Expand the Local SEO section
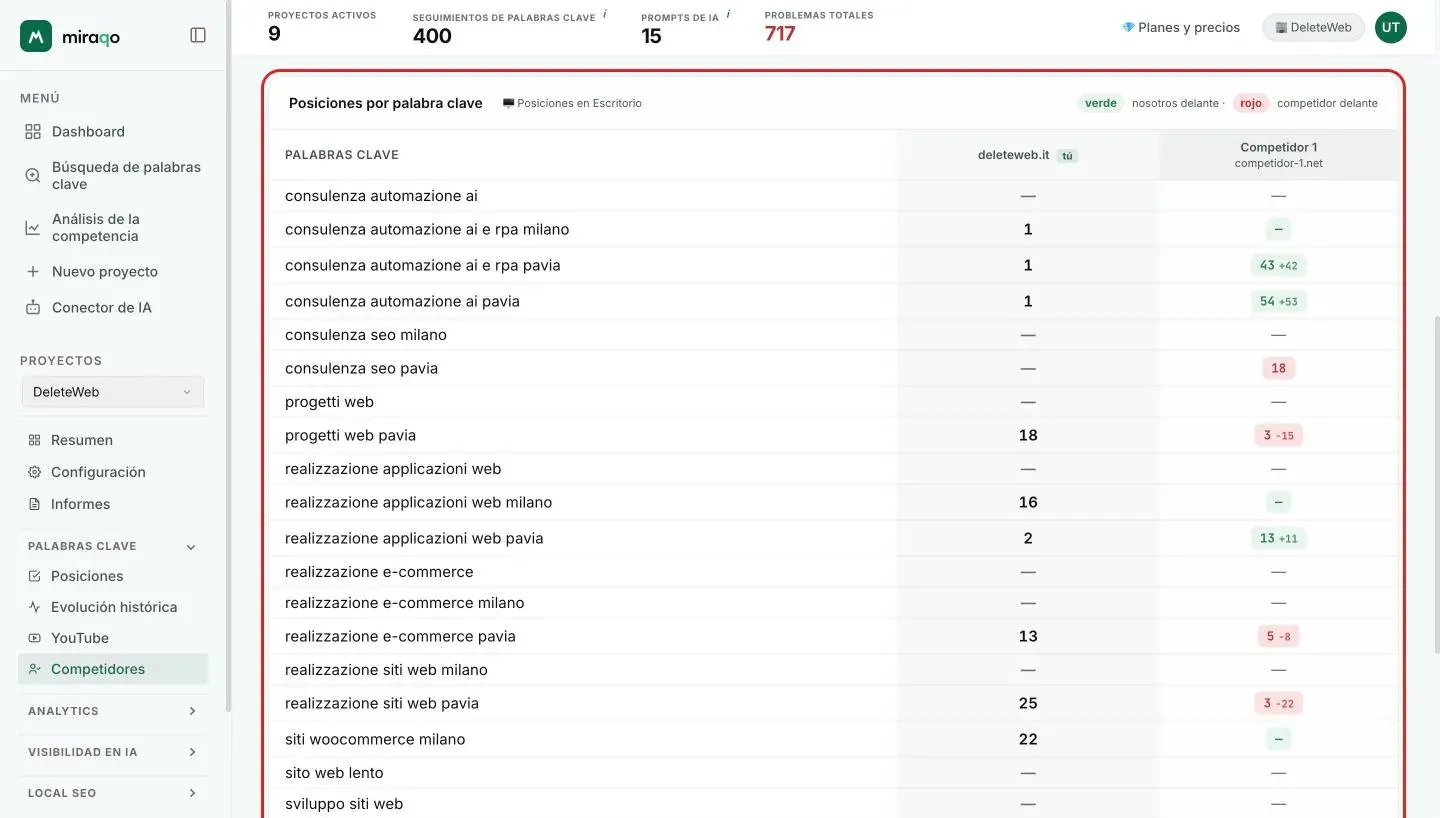The width and height of the screenshot is (1440, 818). pos(192,793)
